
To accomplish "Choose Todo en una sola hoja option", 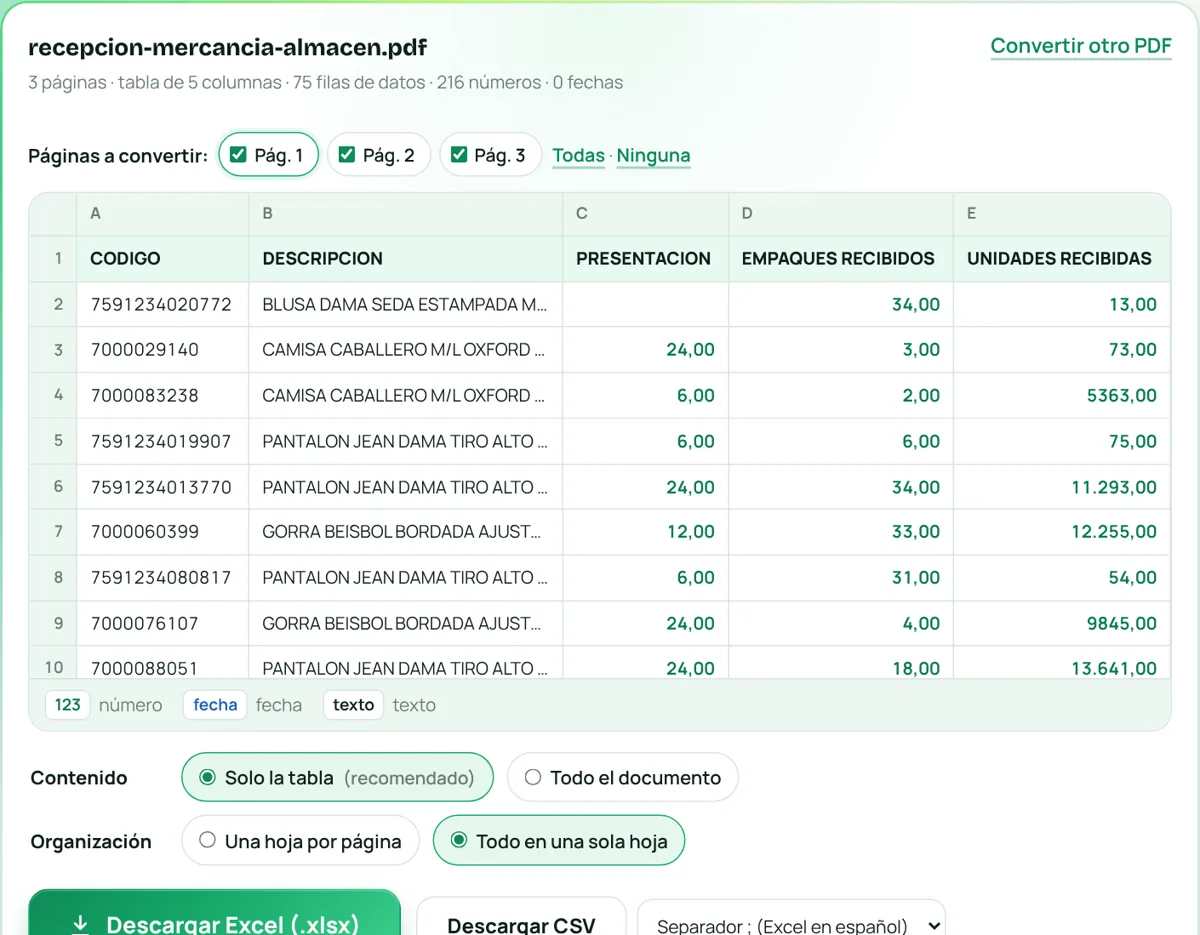I will pos(558,841).
